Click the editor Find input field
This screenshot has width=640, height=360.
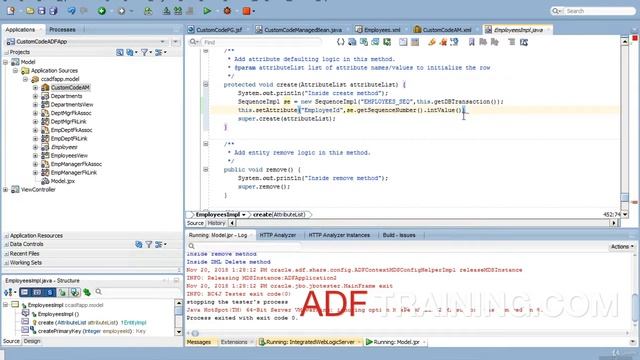[261, 42]
